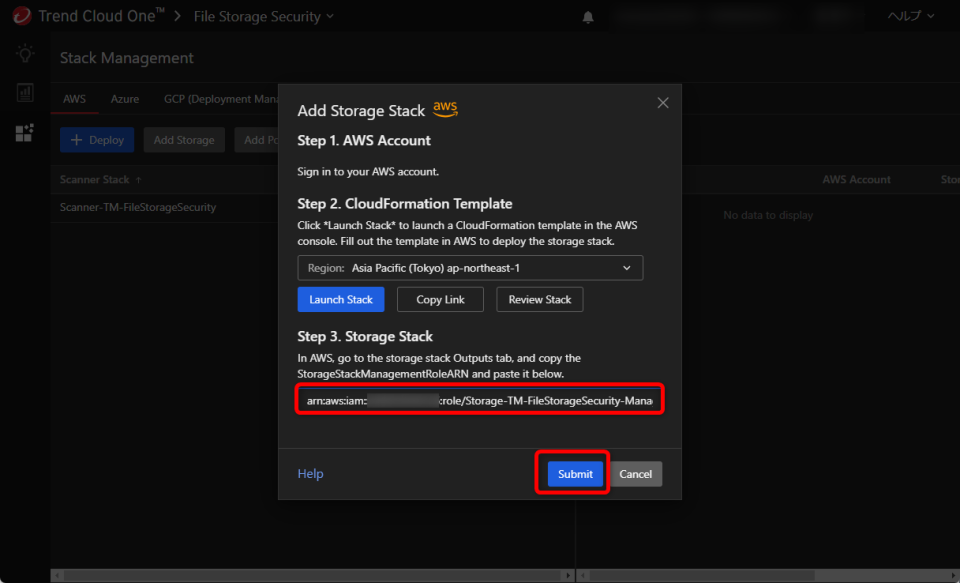Open the notification bell
The image size is (960, 583).
tap(587, 16)
